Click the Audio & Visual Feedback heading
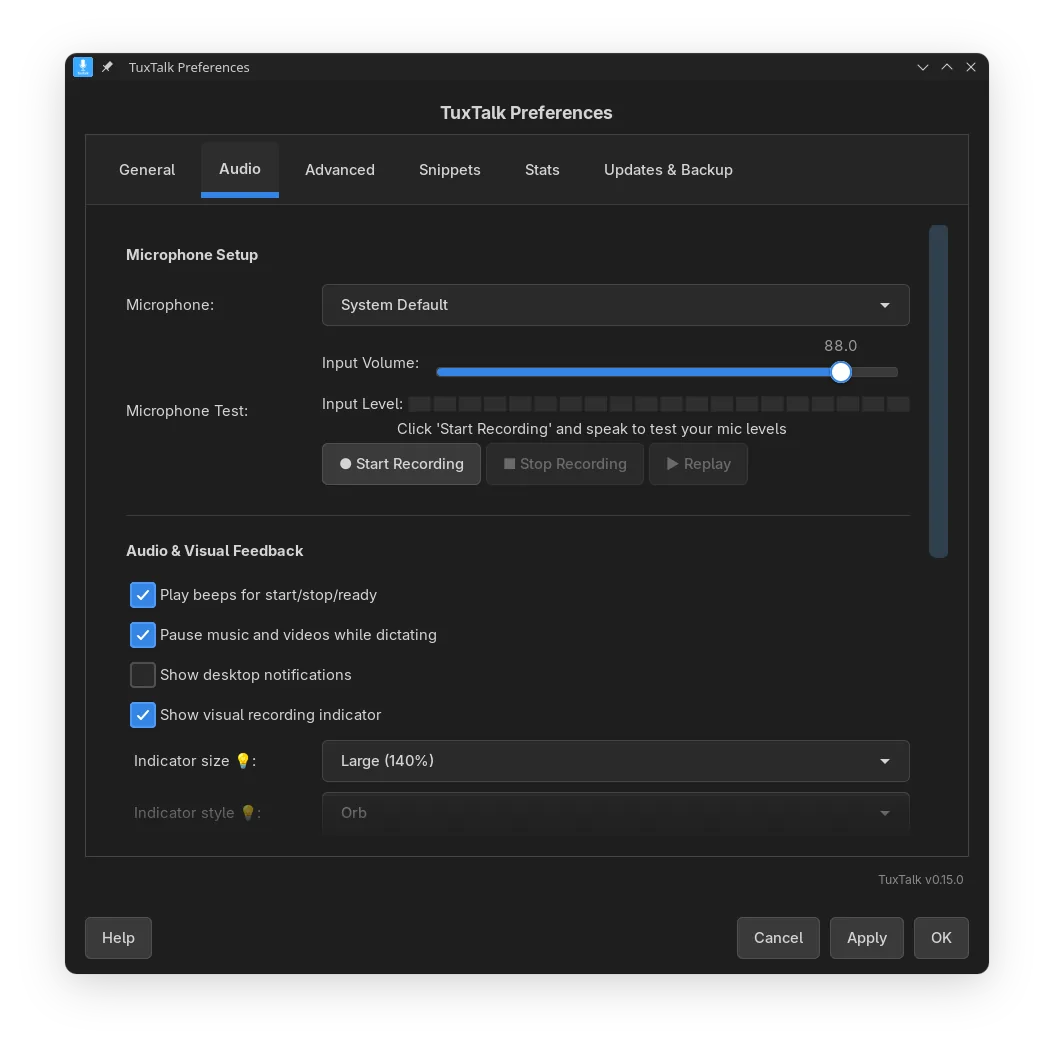1054x1051 pixels. pos(214,551)
